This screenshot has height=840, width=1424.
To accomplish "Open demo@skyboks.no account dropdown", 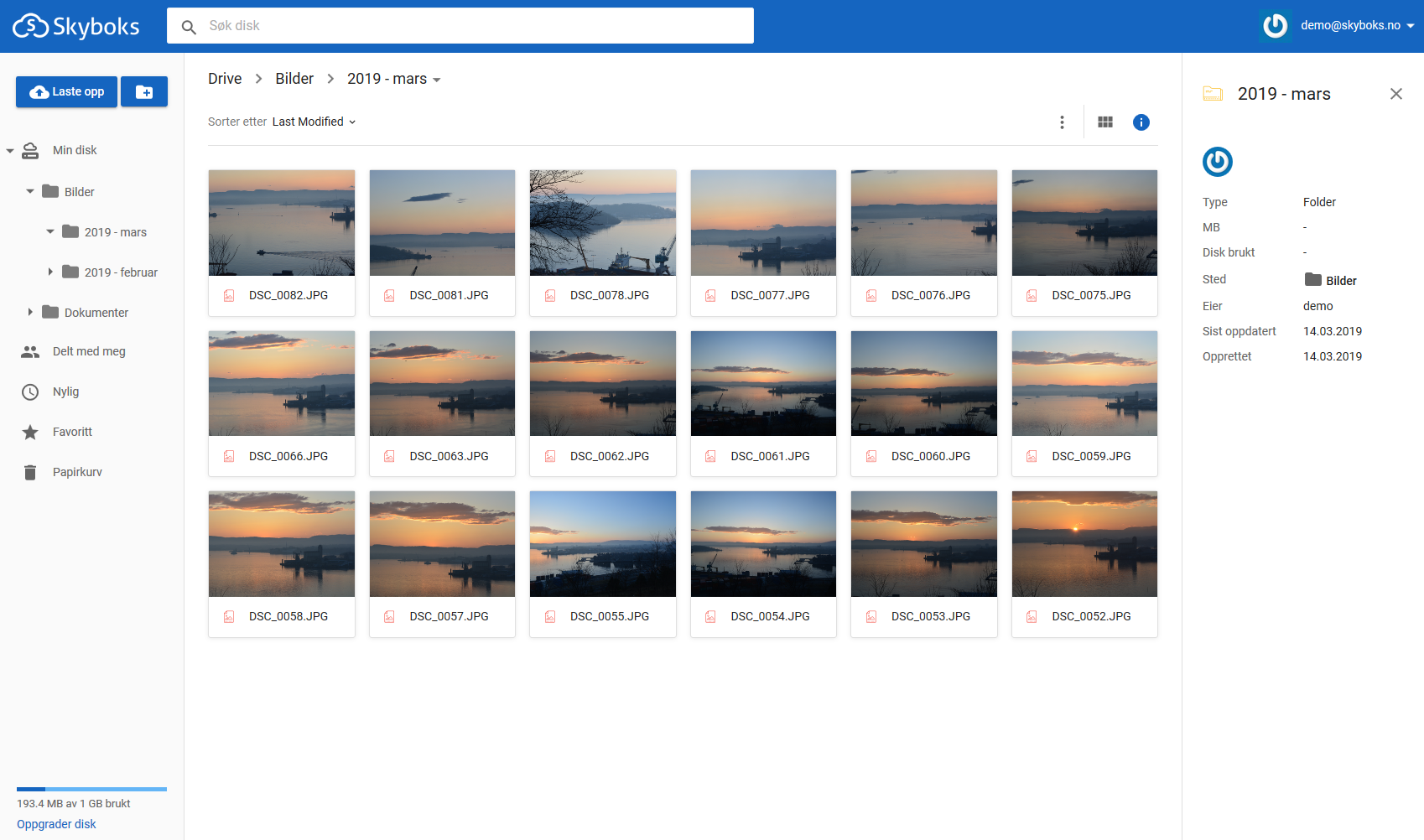I will [1356, 25].
